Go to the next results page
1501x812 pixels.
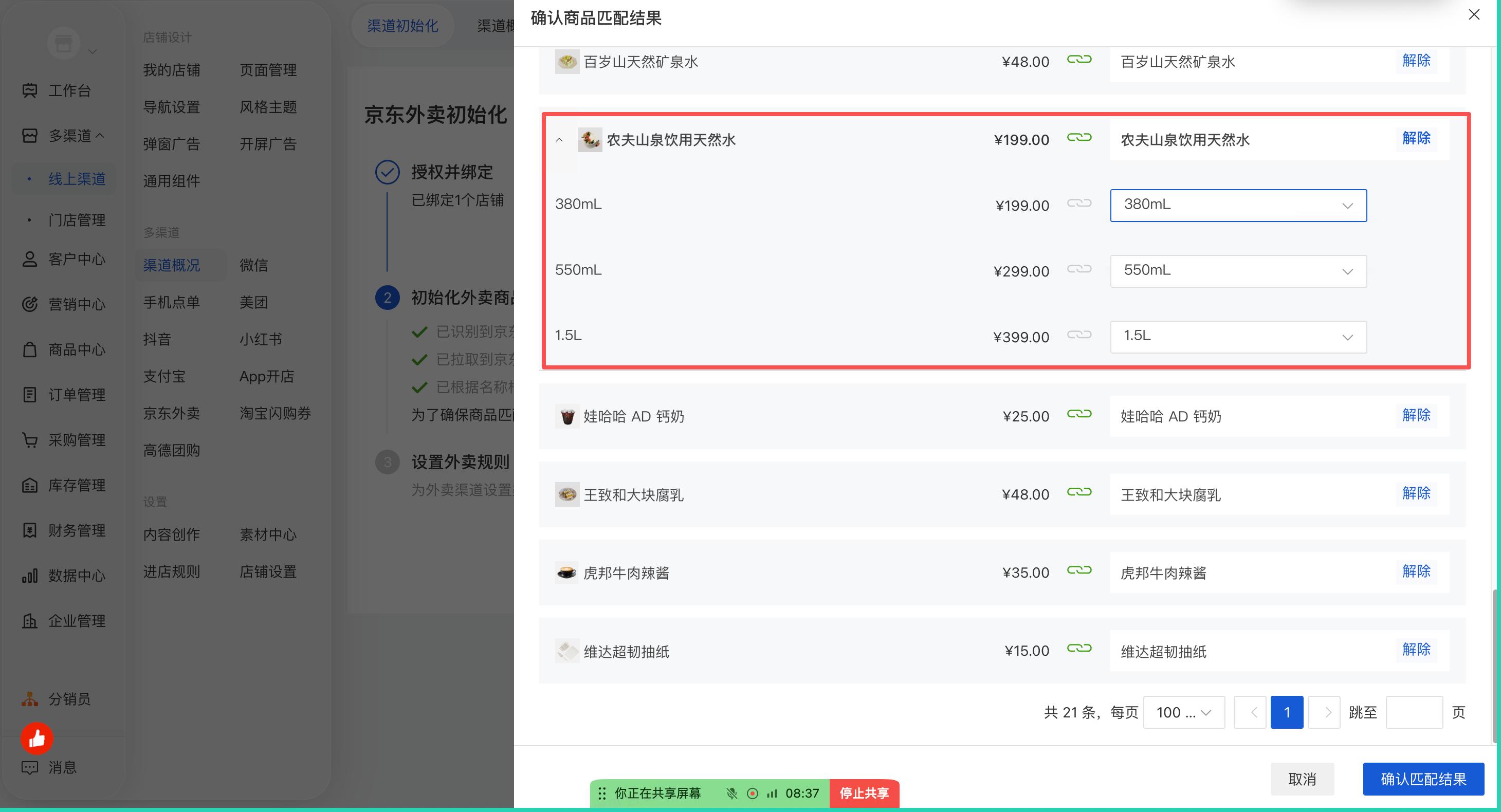click(x=1324, y=712)
